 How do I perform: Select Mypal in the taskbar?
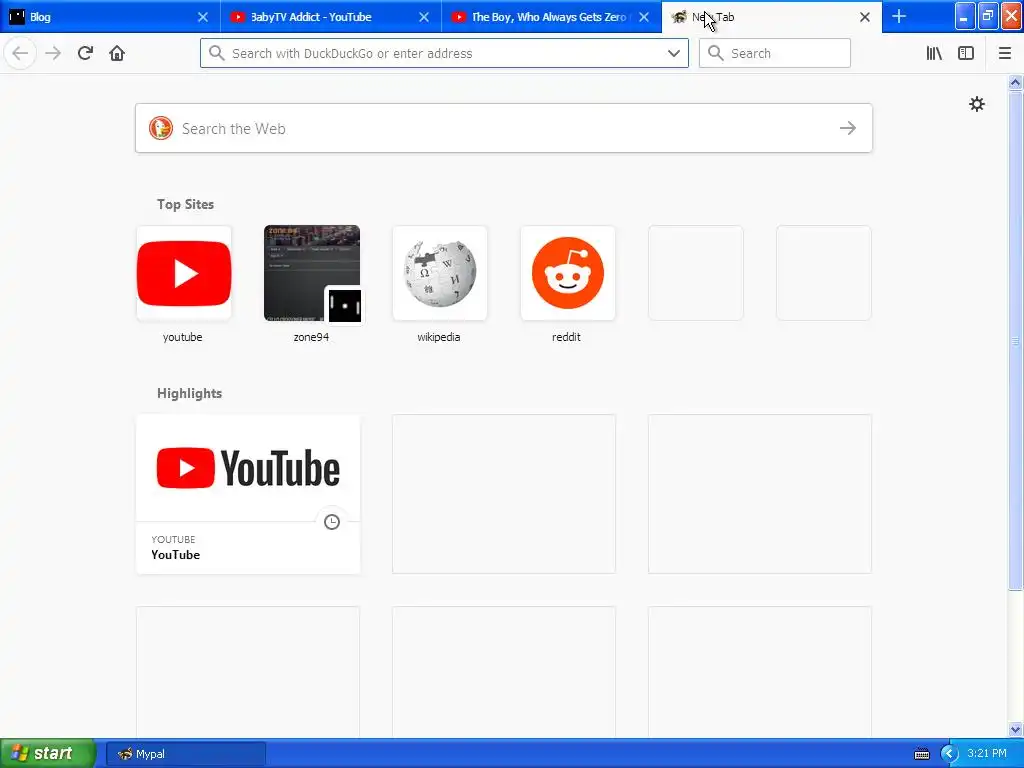tap(185, 754)
